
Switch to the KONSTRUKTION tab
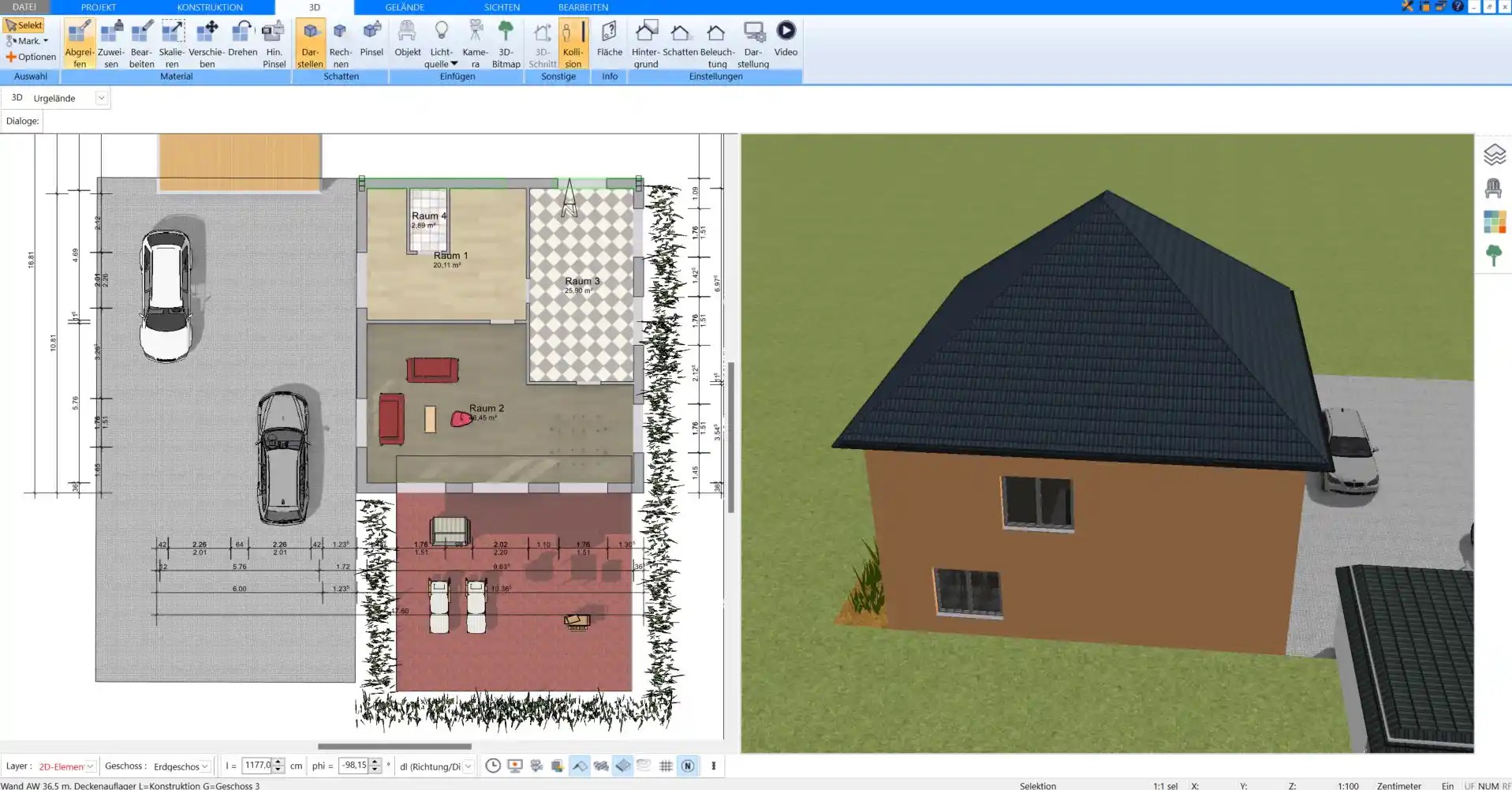[x=210, y=7]
